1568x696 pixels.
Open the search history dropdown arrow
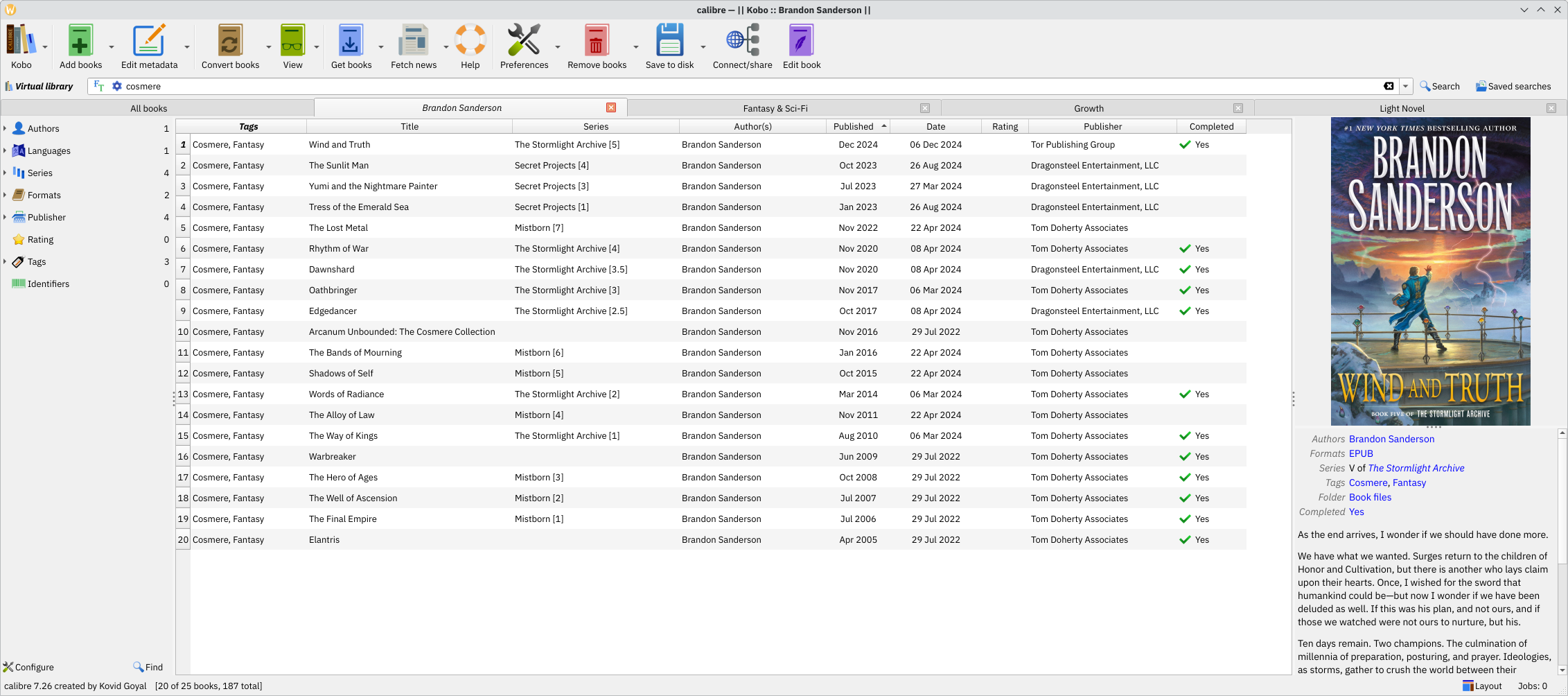[x=1406, y=86]
